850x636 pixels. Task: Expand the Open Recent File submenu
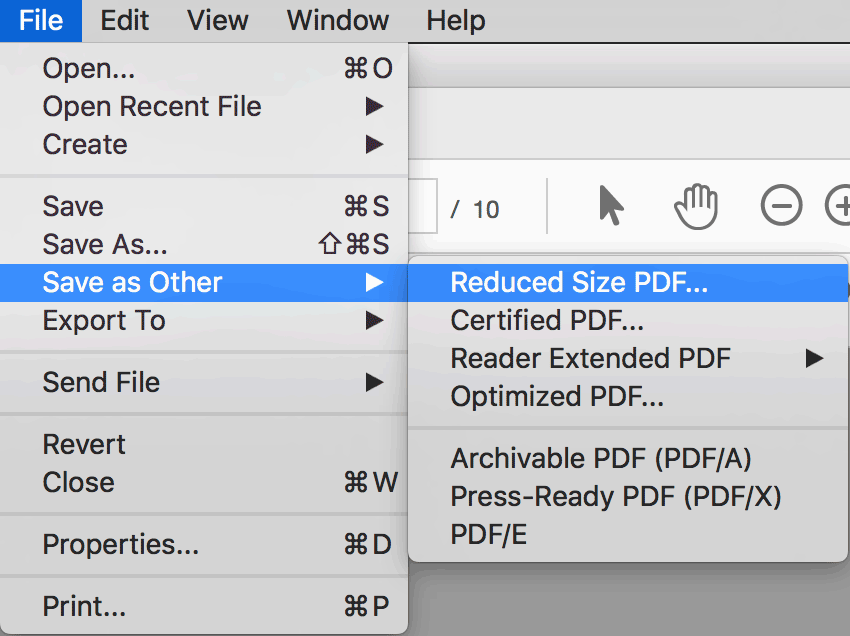pos(204,106)
